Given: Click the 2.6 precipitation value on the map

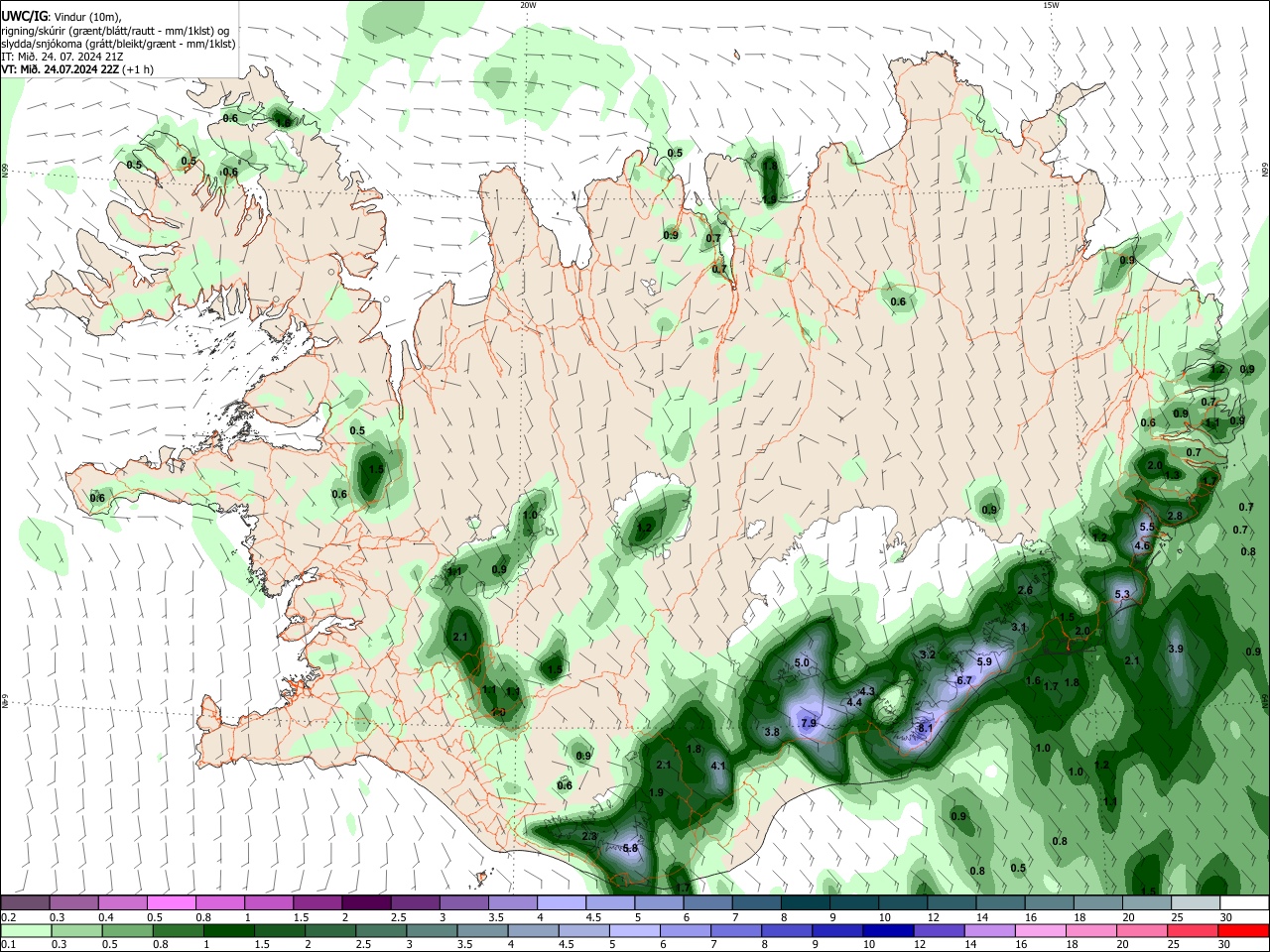Looking at the screenshot, I should 1025,590.
